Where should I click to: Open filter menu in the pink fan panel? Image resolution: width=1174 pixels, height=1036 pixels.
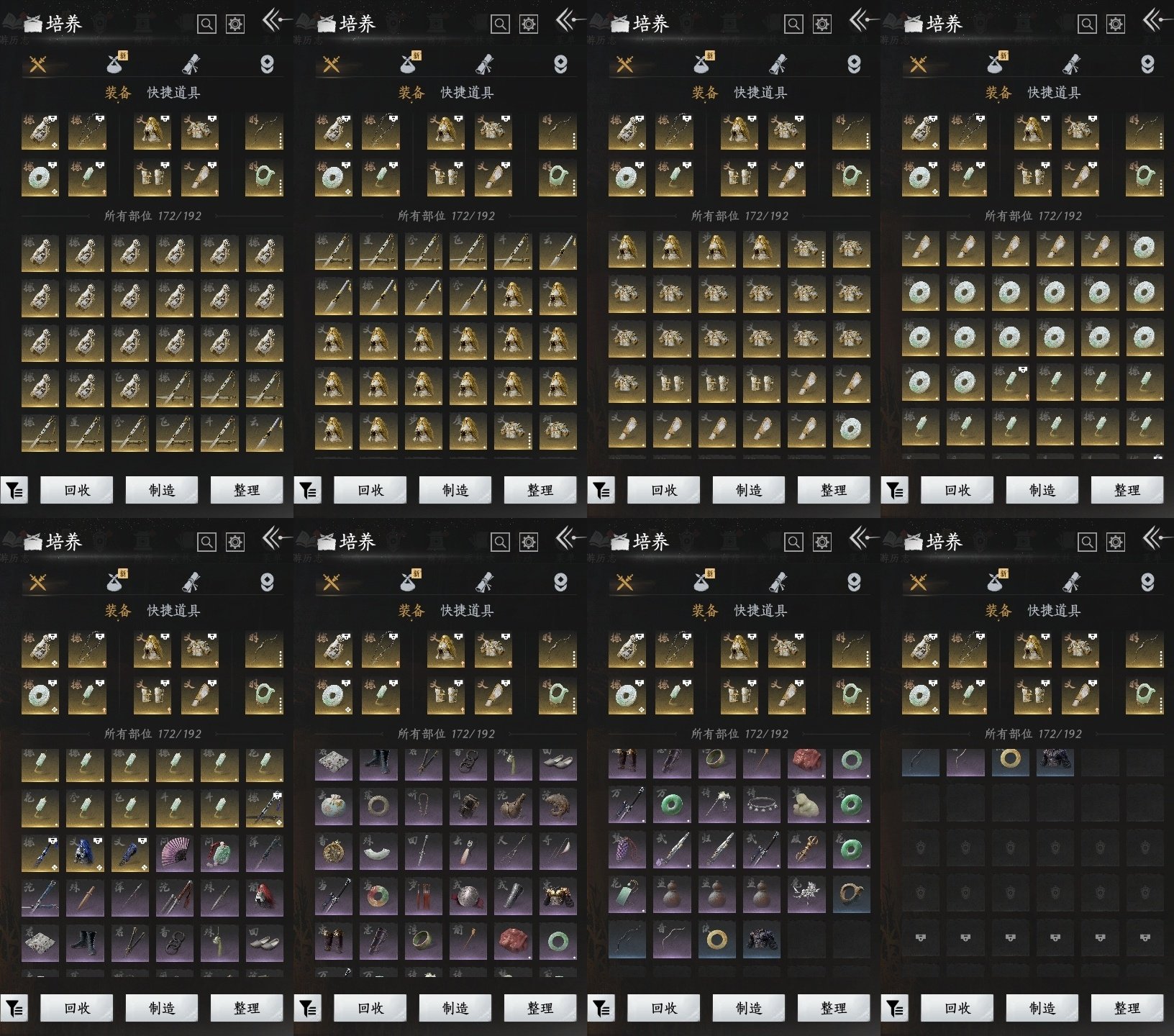point(14,1009)
